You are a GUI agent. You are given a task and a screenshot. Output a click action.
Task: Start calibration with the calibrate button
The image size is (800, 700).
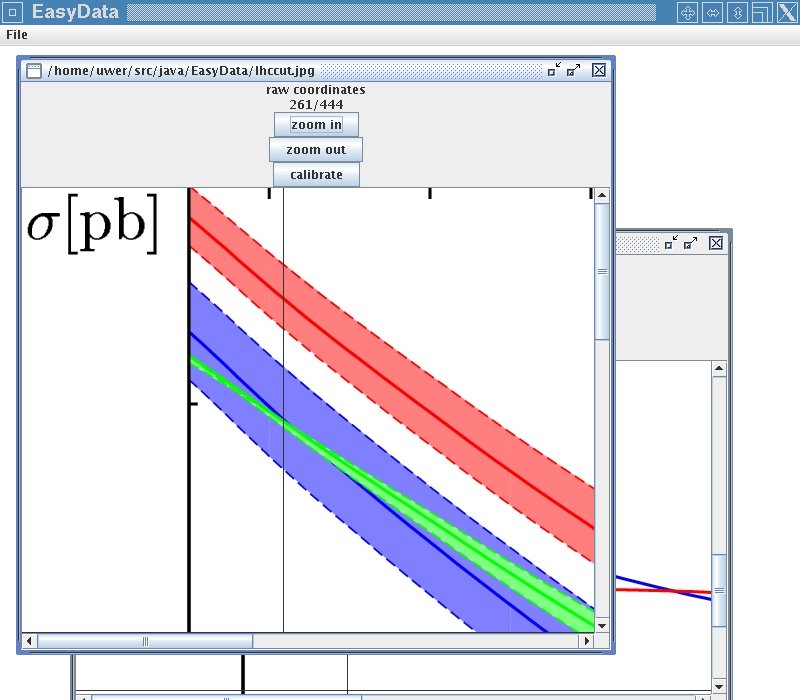316,175
